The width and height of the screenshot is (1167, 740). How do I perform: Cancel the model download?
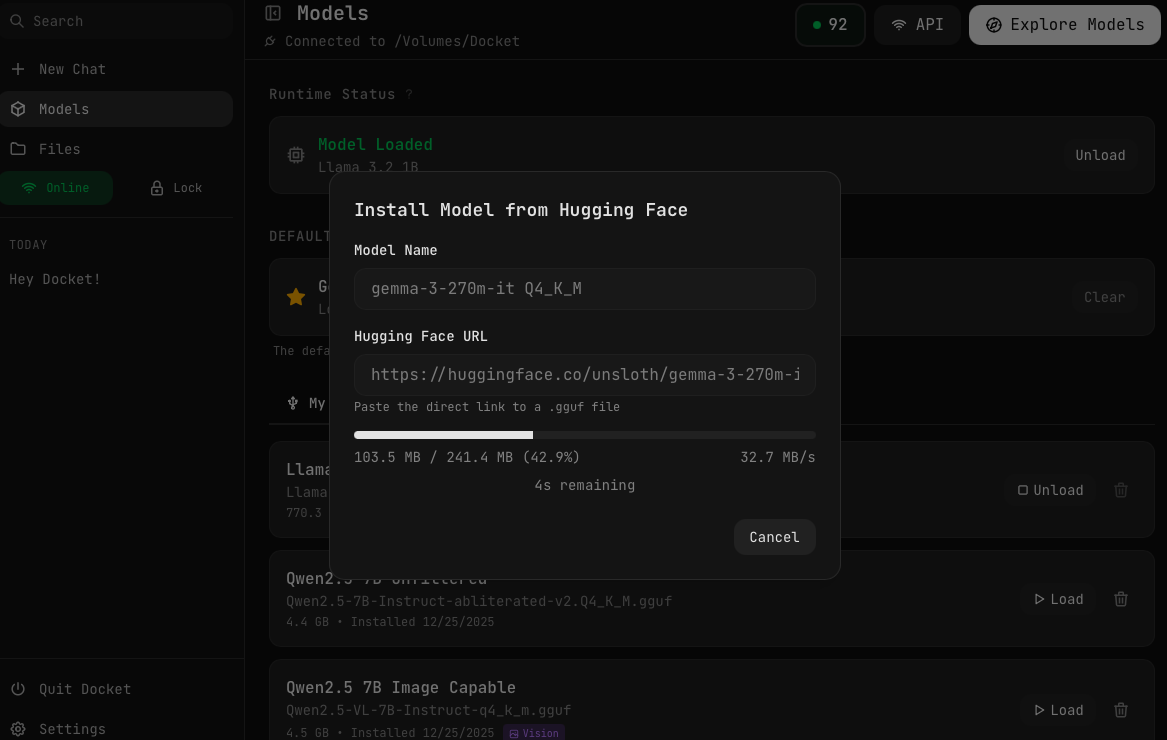[x=774, y=537]
